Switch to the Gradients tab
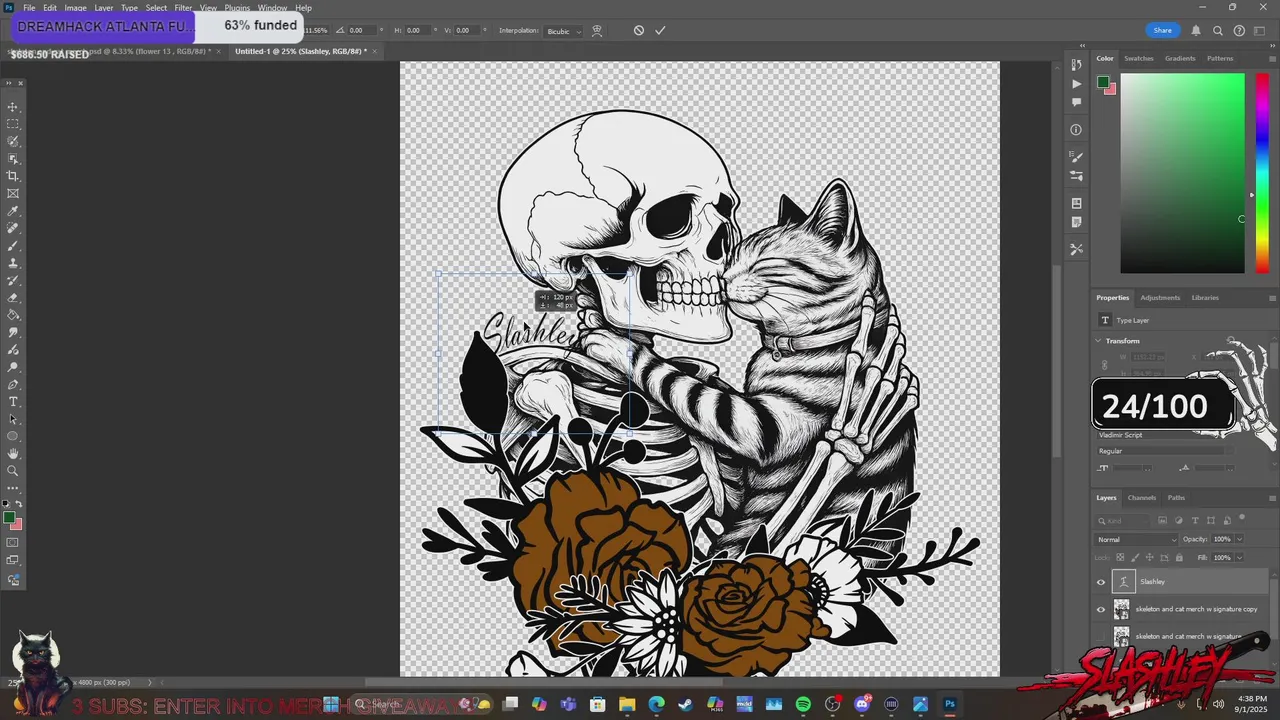 [x=1180, y=58]
